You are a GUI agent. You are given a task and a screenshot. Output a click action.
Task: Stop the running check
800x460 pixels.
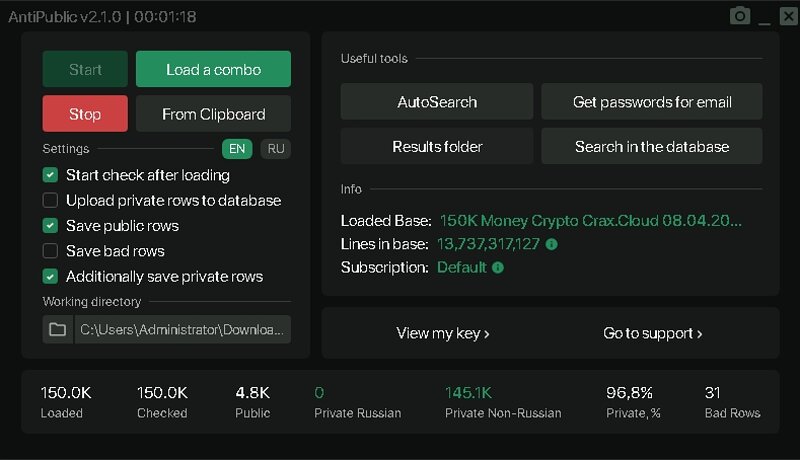(85, 114)
